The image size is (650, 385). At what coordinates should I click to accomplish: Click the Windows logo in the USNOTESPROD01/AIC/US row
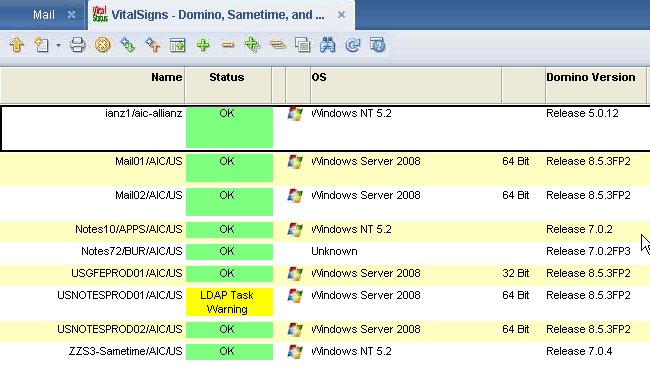coord(295,295)
